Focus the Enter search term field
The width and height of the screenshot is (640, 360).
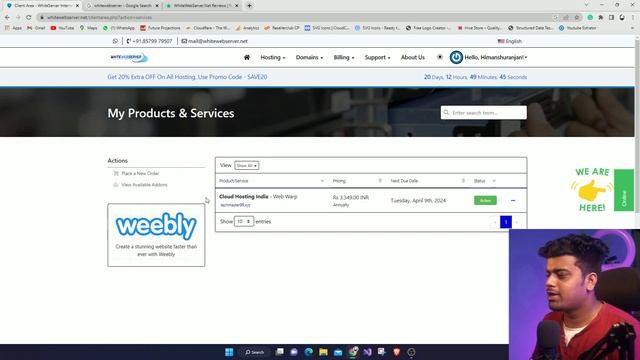coord(483,113)
